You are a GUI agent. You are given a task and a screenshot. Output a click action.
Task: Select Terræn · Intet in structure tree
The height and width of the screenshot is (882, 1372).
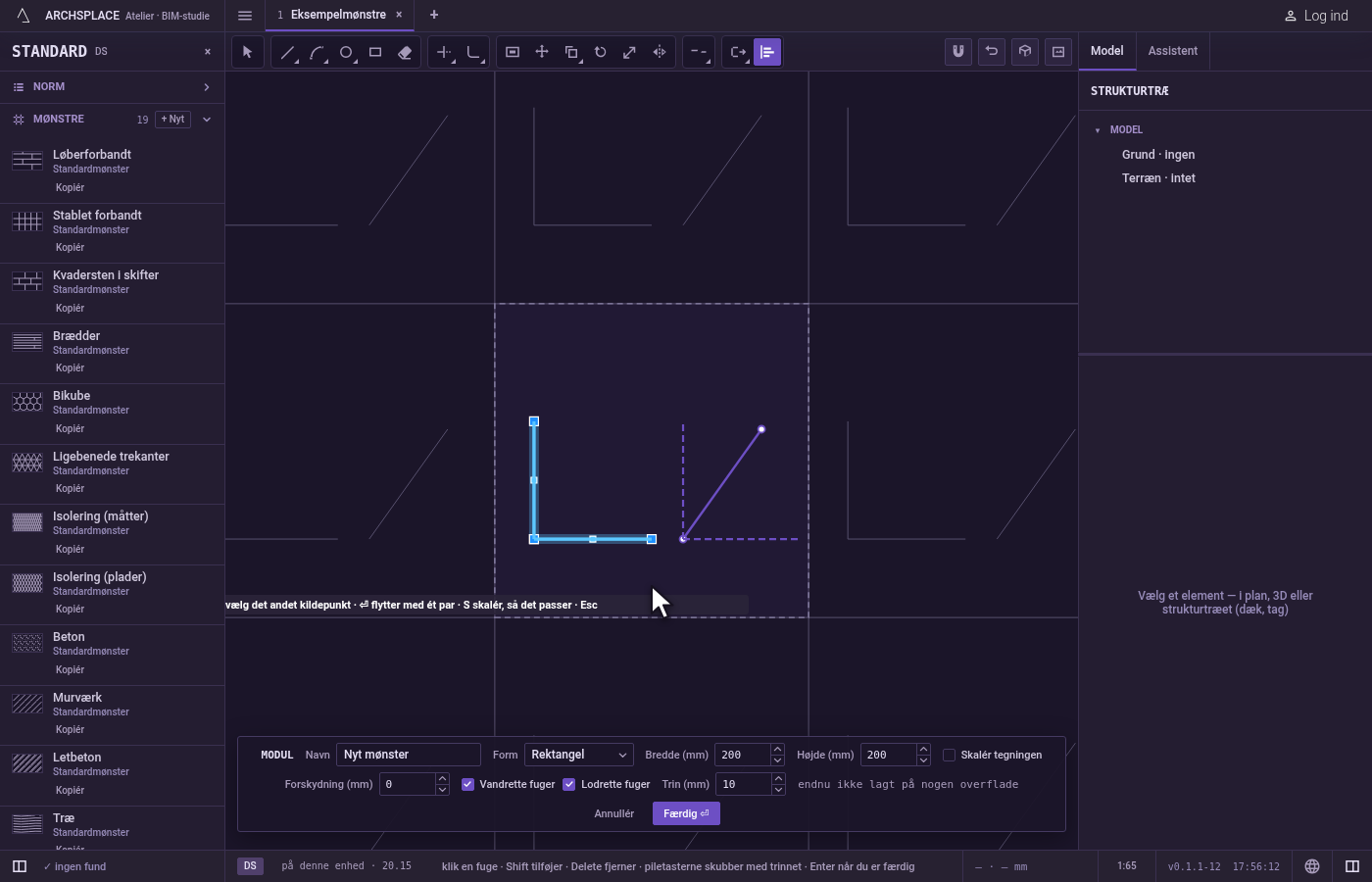(x=1158, y=178)
